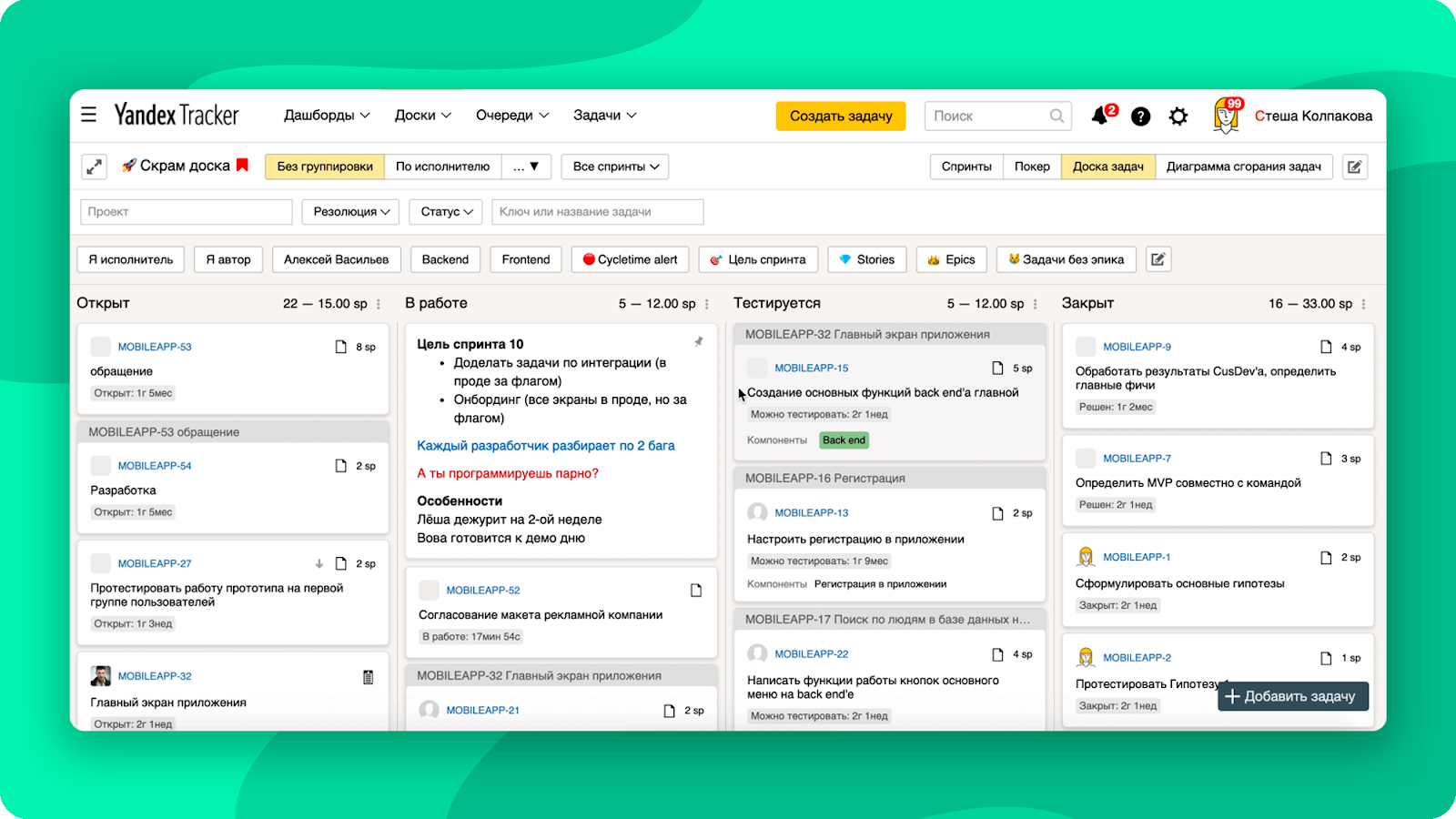Open Доски dropdown menu
Image resolution: width=1456 pixels, height=819 pixels.
(422, 116)
